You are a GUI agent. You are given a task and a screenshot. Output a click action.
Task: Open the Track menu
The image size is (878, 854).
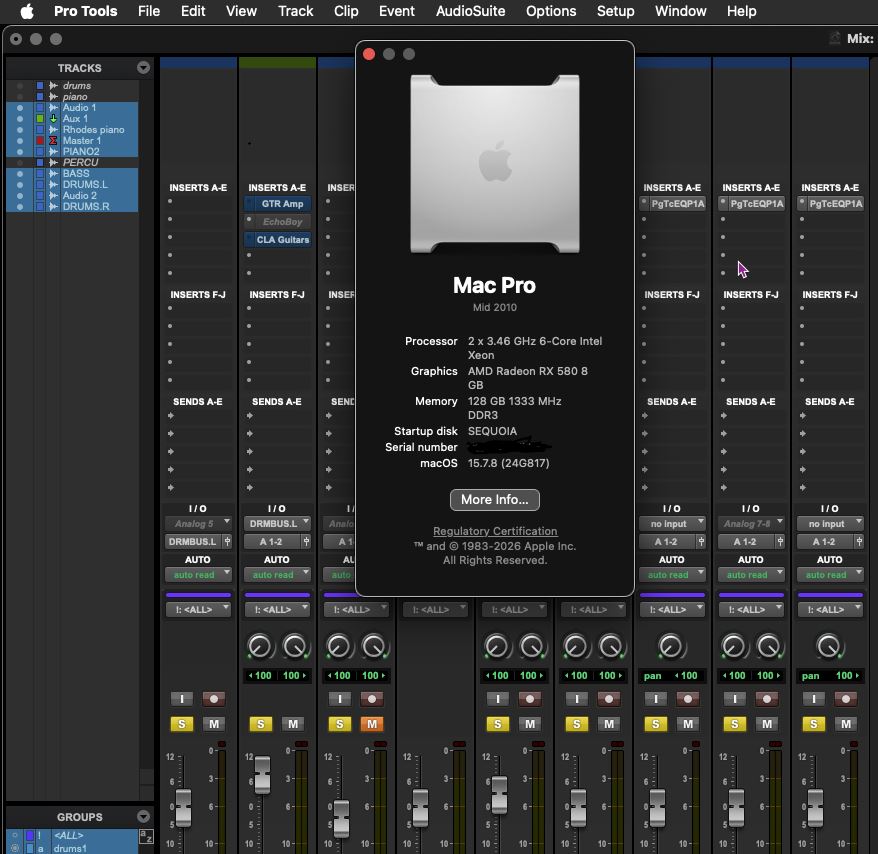(x=296, y=11)
